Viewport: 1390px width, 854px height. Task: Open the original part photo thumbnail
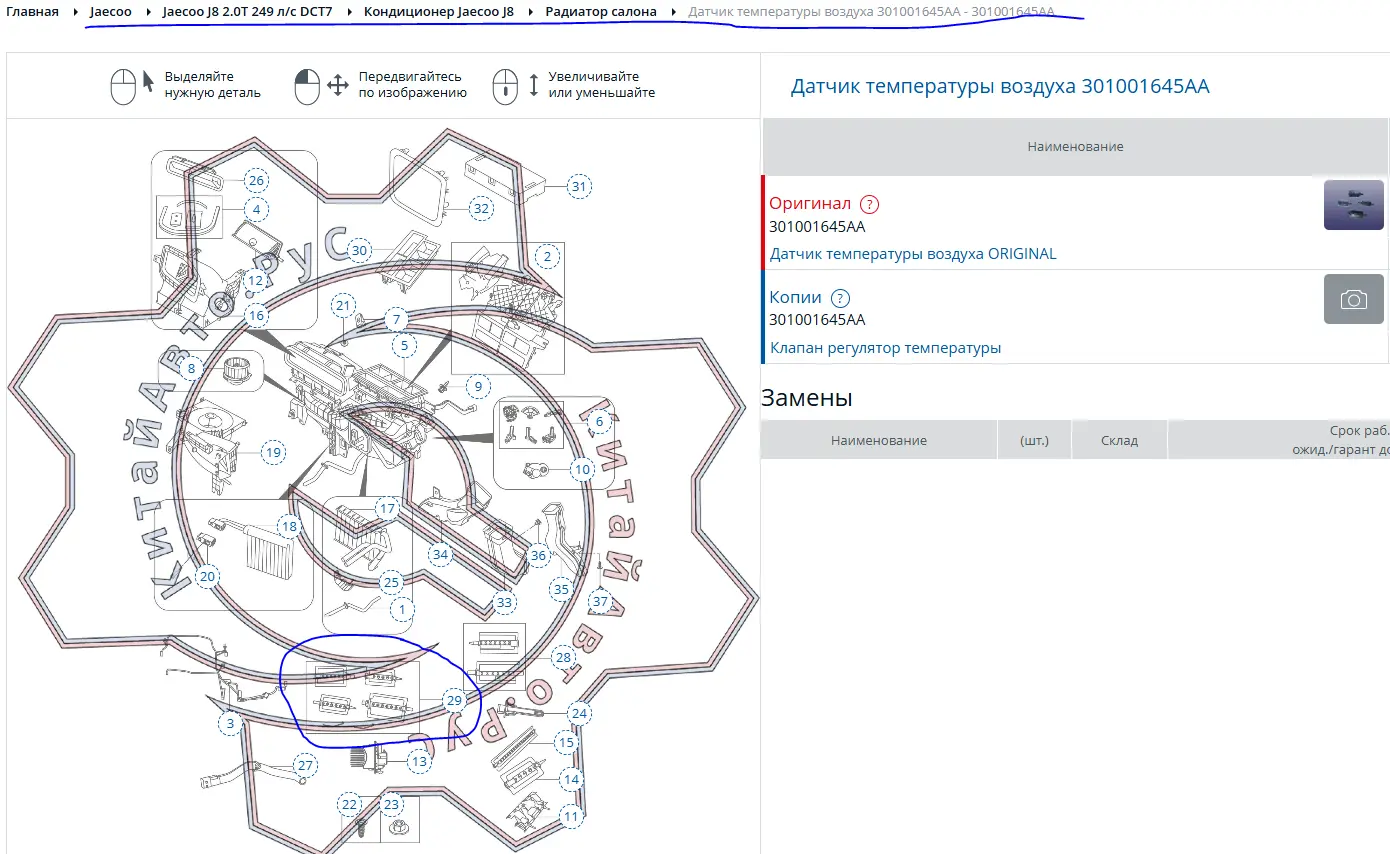(x=1354, y=205)
